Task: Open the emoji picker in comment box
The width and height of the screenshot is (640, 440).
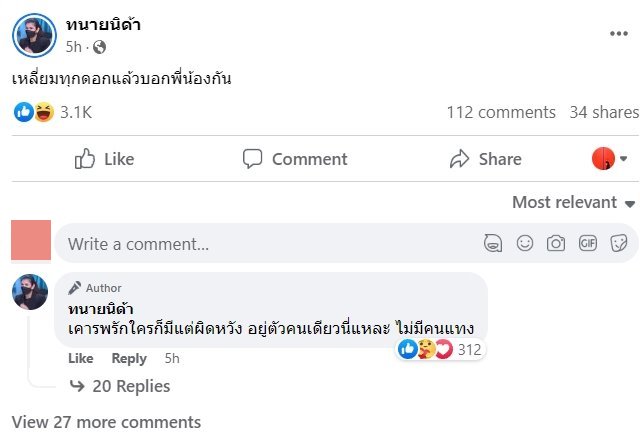Action: pyautogui.click(x=524, y=243)
